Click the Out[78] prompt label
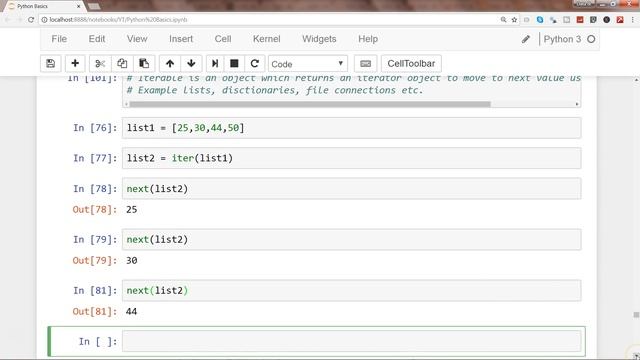640x360 pixels. point(95,209)
